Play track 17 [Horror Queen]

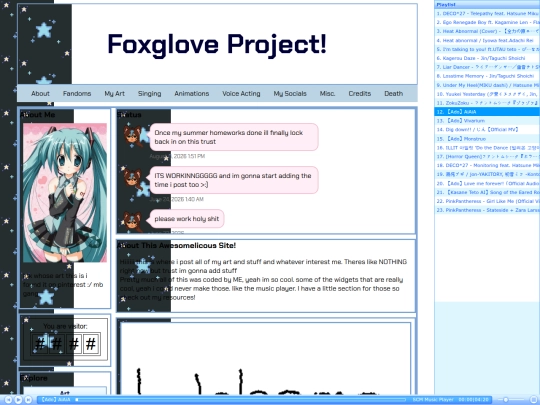pos(487,156)
